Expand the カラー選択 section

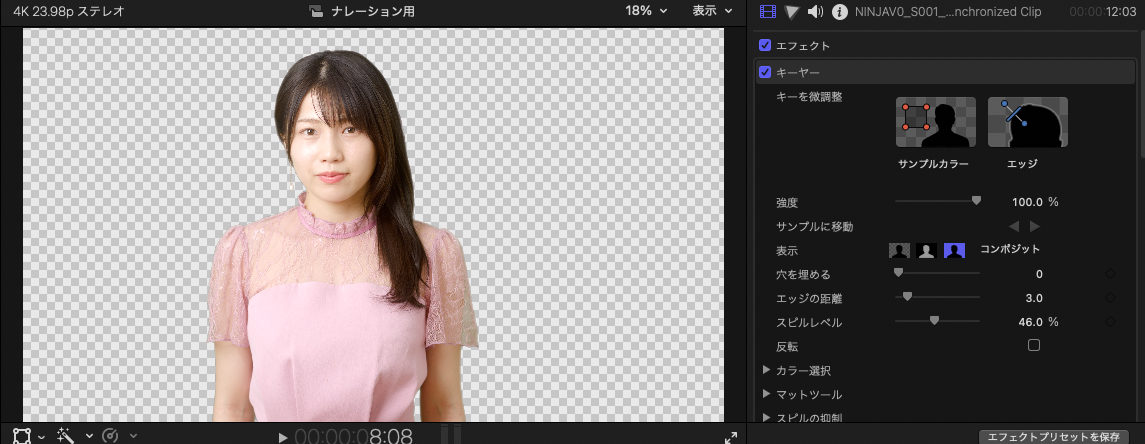click(x=767, y=370)
